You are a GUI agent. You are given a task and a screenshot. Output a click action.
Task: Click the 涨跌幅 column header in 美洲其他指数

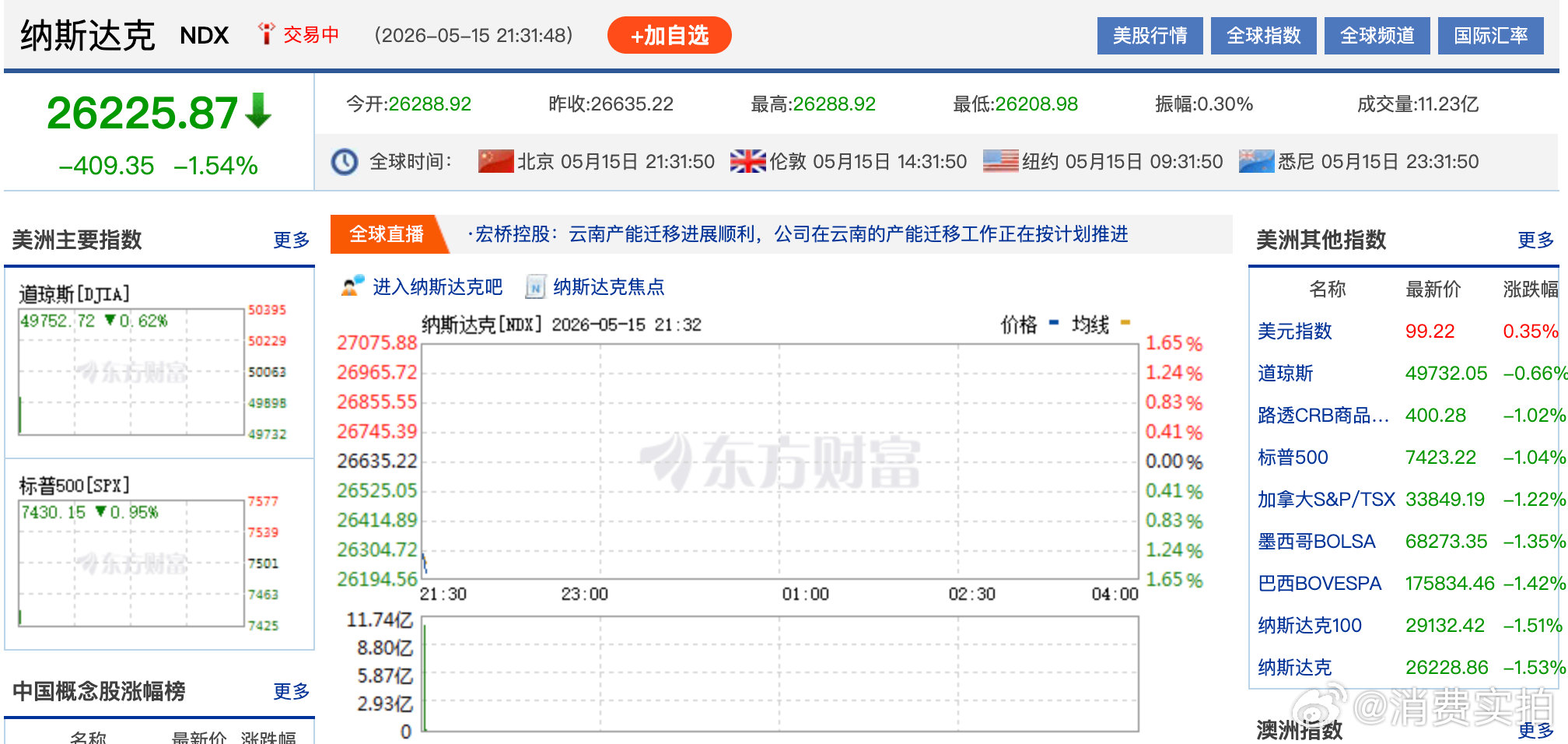(1531, 290)
